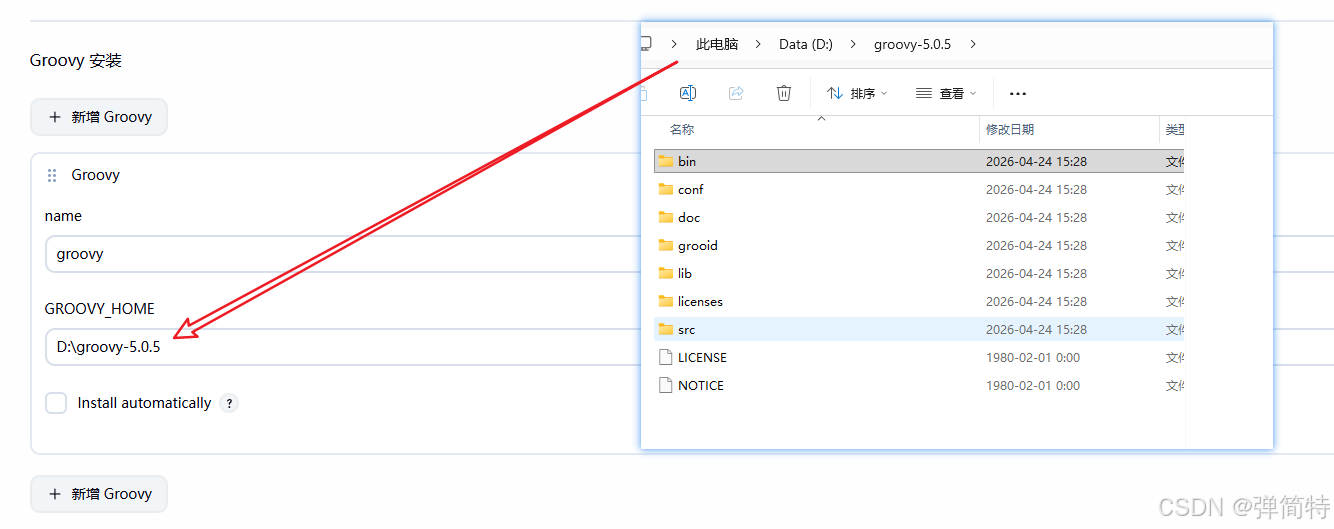Image resolution: width=1334 pixels, height=529 pixels.
Task: Select the doc folder name
Action: [x=689, y=217]
